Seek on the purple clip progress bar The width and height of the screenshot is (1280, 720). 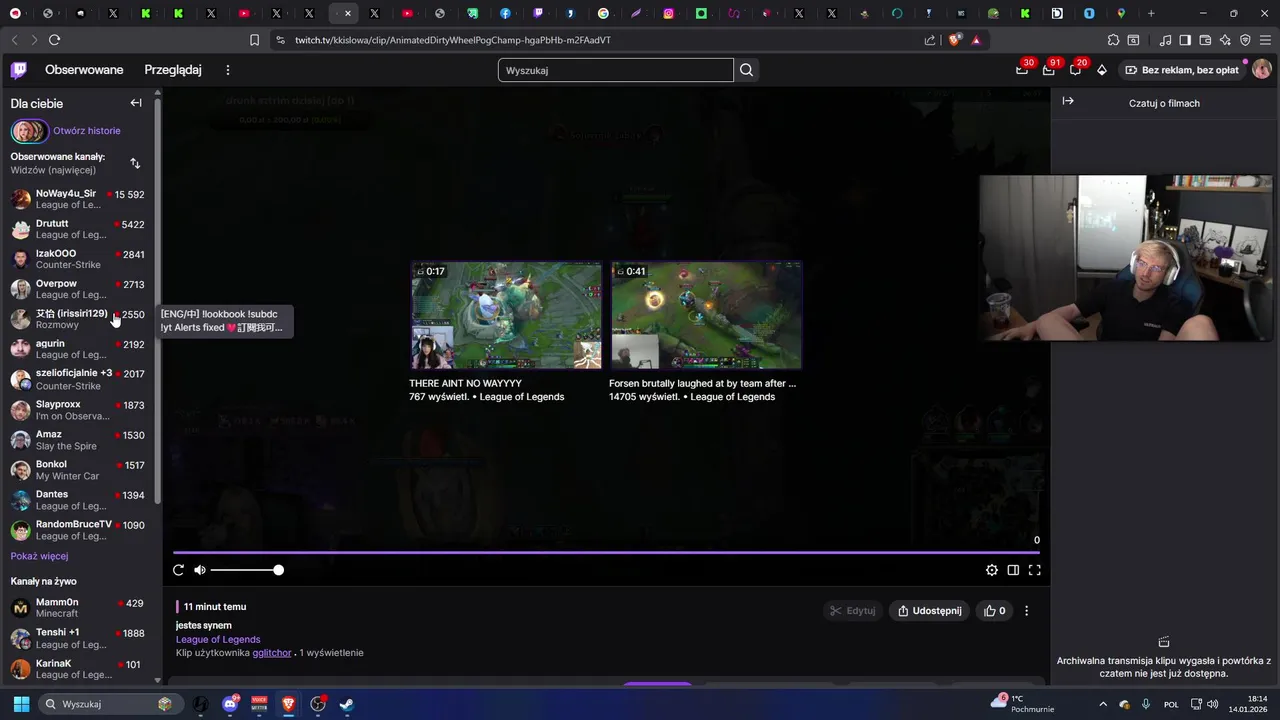(606, 552)
